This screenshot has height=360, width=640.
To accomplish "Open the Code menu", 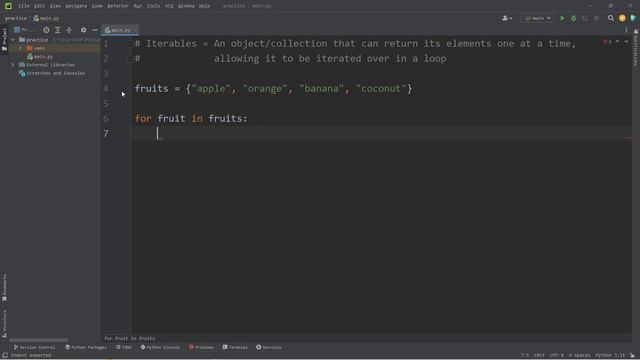I will pos(97,6).
